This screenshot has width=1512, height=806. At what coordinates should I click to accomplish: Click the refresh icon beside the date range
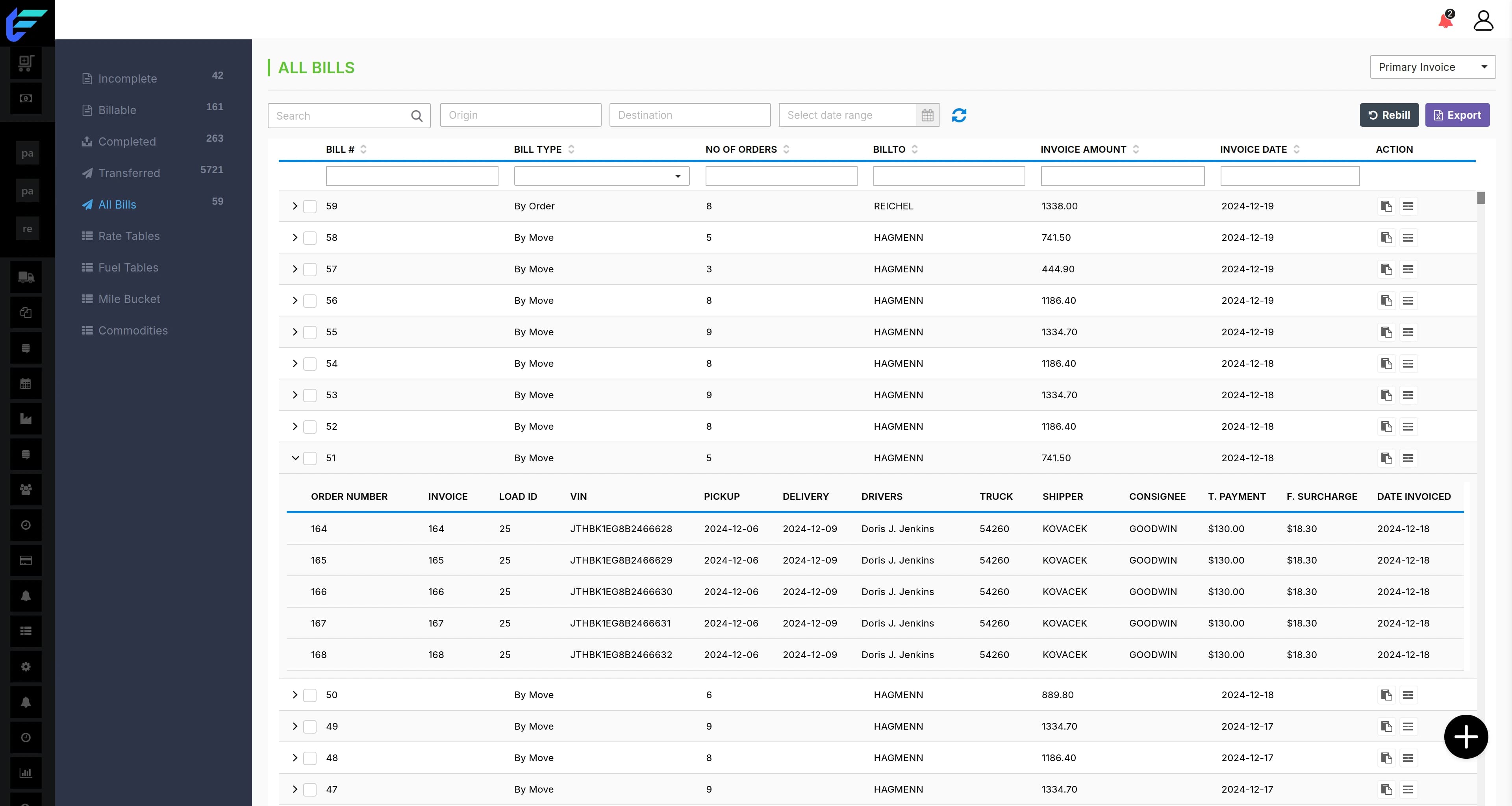[x=959, y=116]
